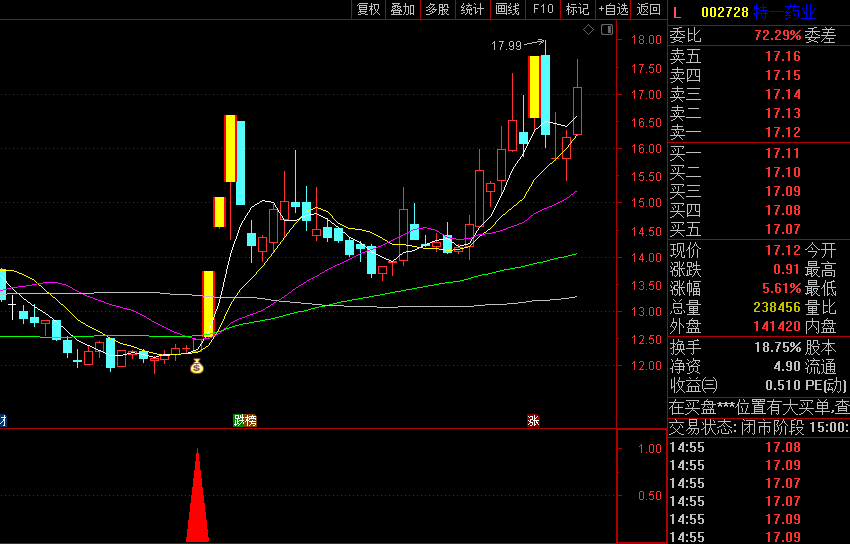The width and height of the screenshot is (850, 544).
Task: Click the 标记 mark button
Action: [x=577, y=9]
